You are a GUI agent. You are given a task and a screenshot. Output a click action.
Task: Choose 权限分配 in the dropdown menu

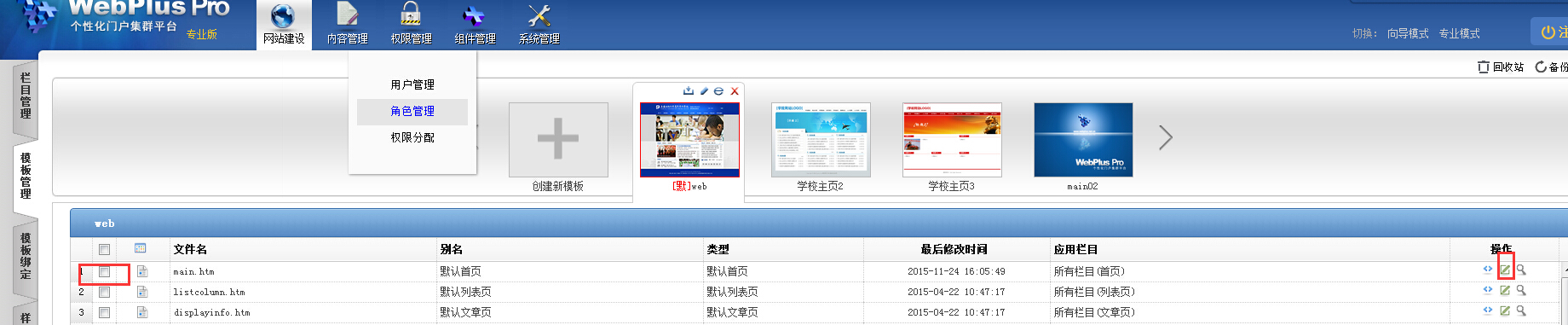pyautogui.click(x=412, y=137)
